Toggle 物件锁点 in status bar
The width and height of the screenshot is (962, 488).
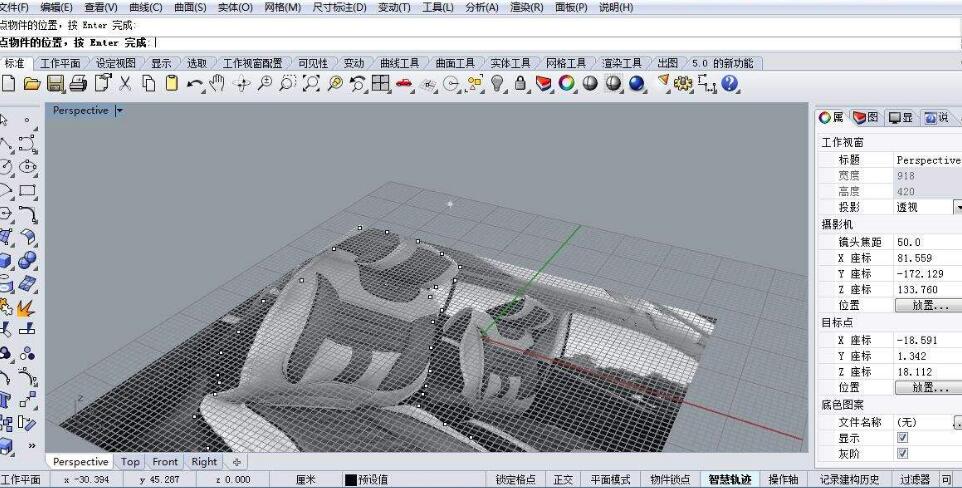(x=669, y=479)
